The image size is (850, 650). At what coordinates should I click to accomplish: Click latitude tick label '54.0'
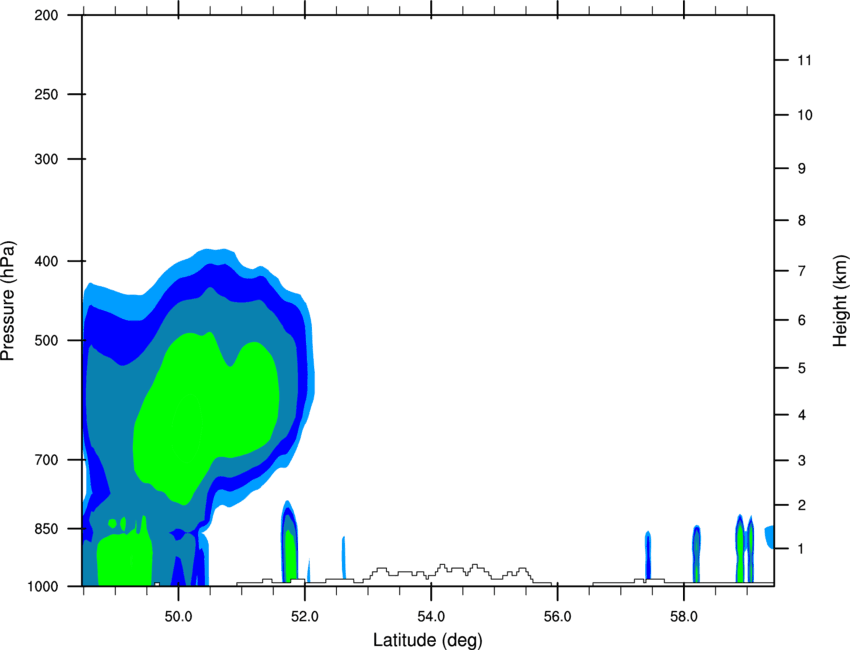click(x=431, y=617)
